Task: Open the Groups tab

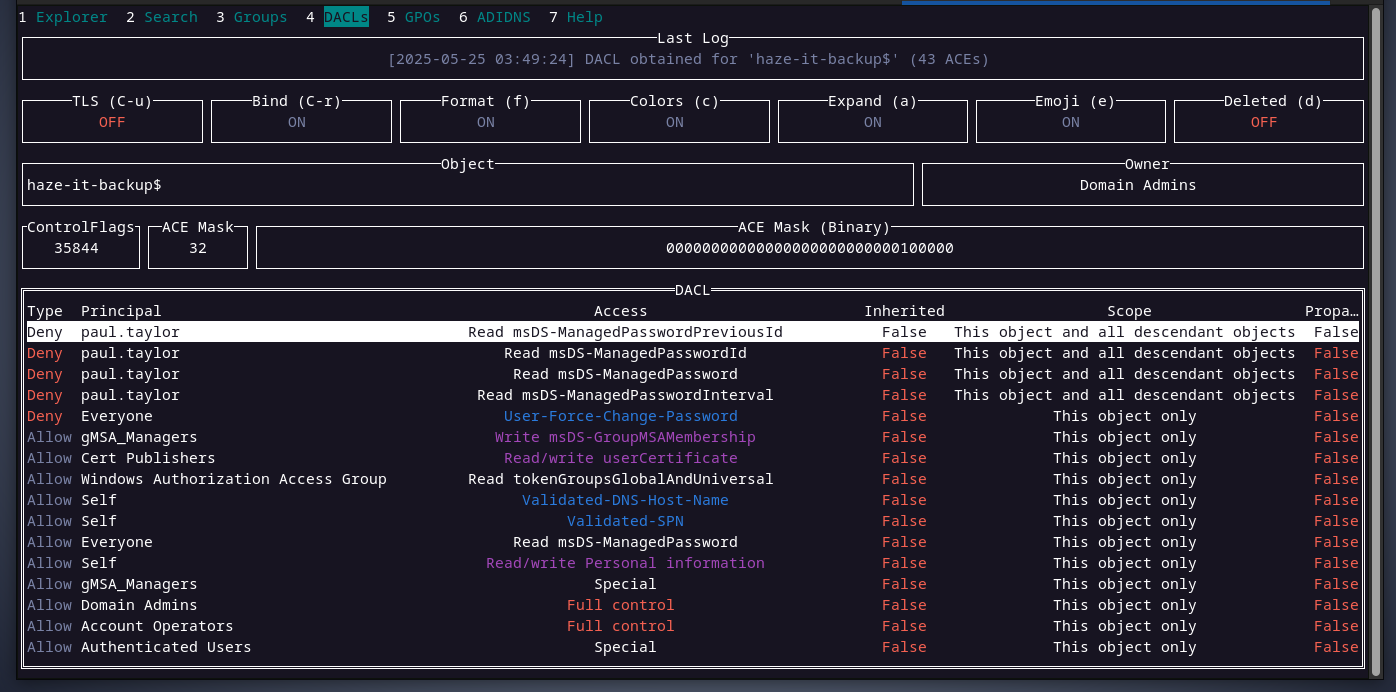Action: pyautogui.click(x=260, y=17)
